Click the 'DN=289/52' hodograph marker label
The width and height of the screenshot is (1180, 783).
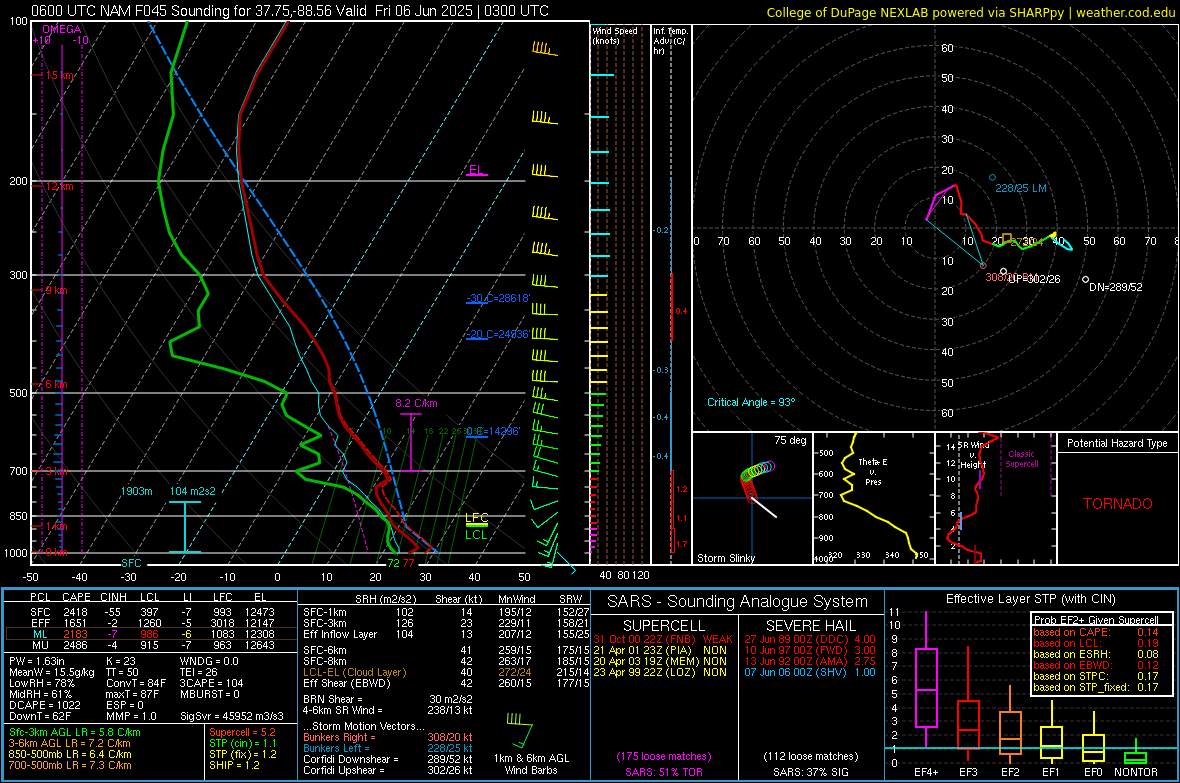pyautogui.click(x=1115, y=287)
